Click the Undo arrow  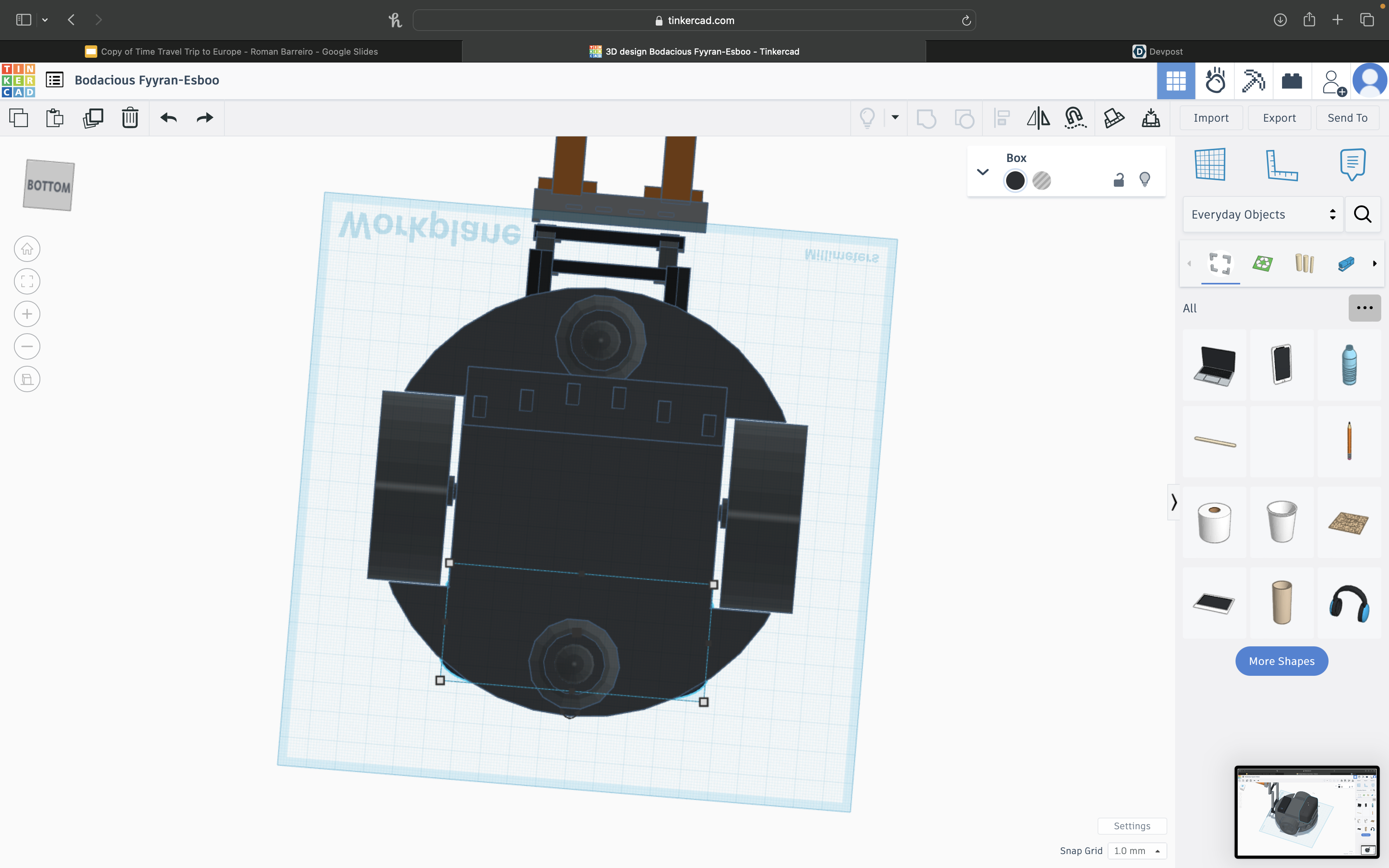point(168,118)
